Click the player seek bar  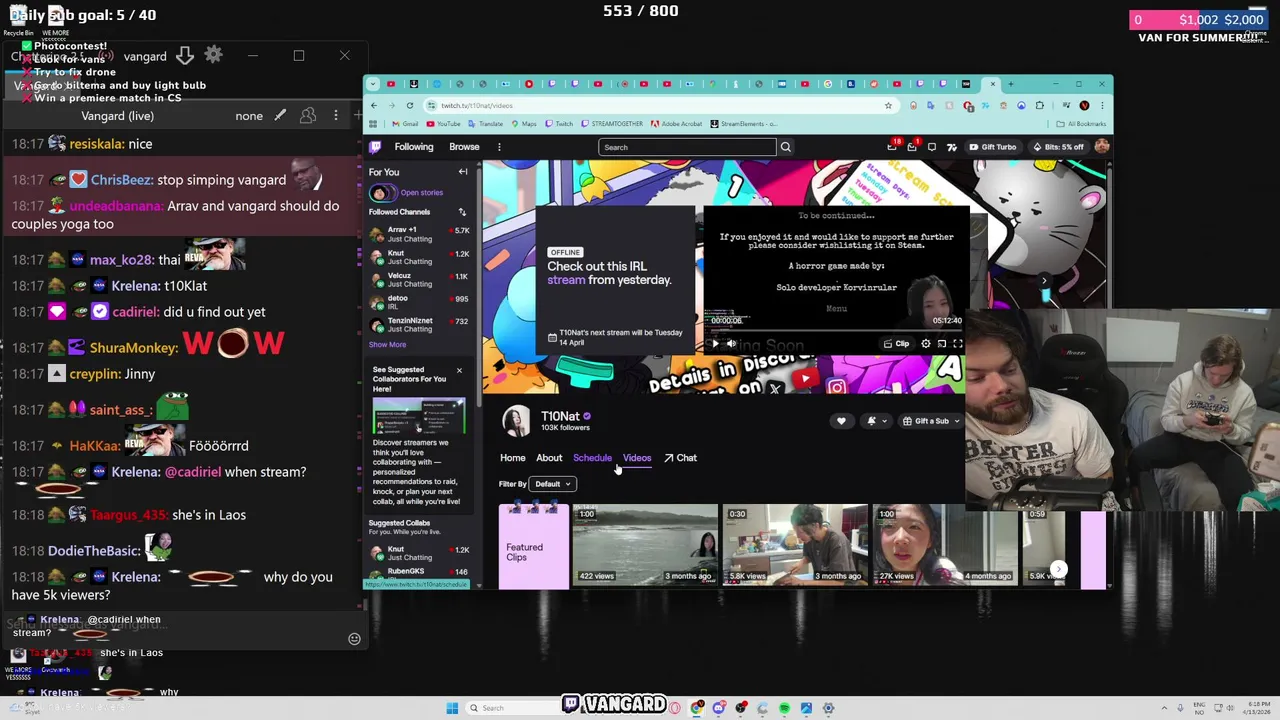click(x=836, y=330)
